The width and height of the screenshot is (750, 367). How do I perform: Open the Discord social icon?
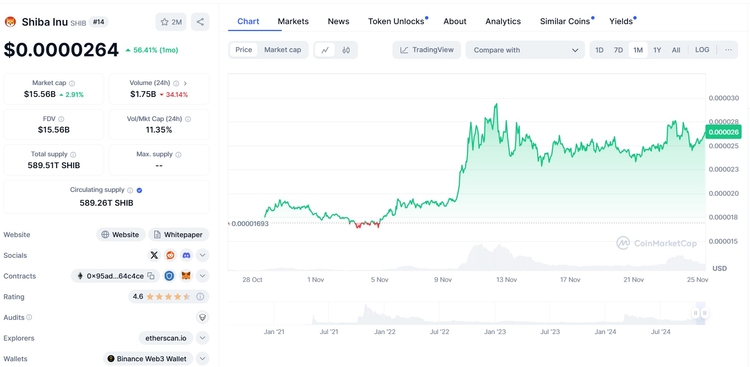[x=187, y=255]
